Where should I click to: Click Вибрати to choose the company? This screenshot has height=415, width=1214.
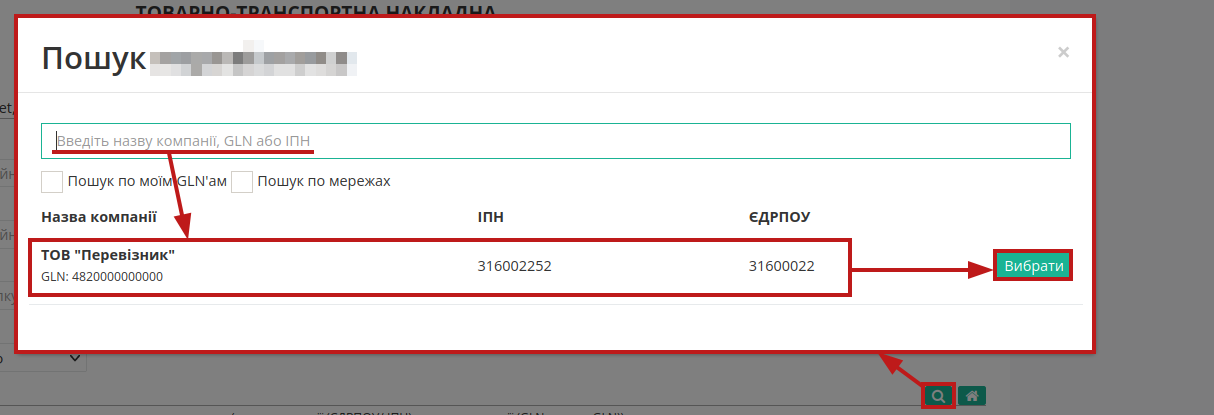pos(1033,265)
